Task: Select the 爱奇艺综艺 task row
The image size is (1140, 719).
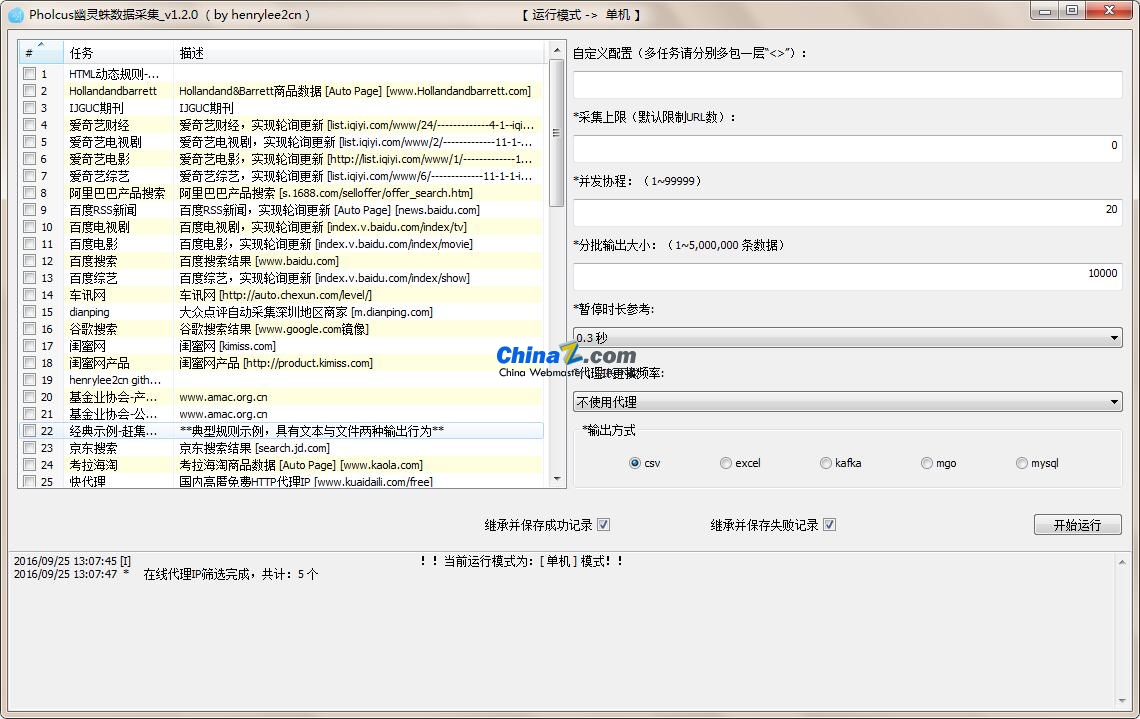Action: [x=281, y=176]
